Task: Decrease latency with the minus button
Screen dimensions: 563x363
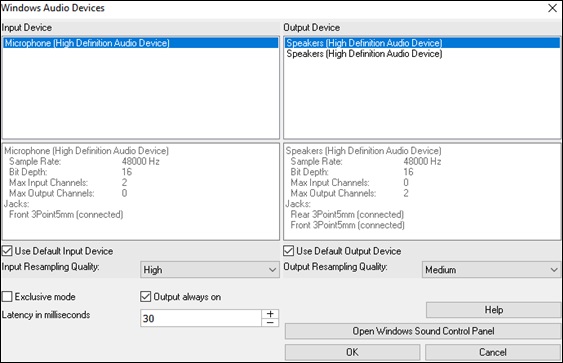Action: [x=270, y=322]
